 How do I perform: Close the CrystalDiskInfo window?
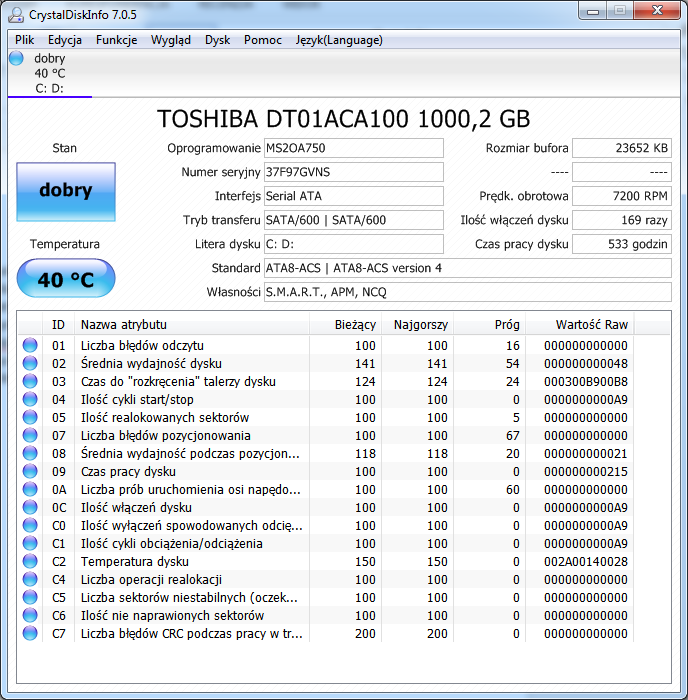(657, 11)
